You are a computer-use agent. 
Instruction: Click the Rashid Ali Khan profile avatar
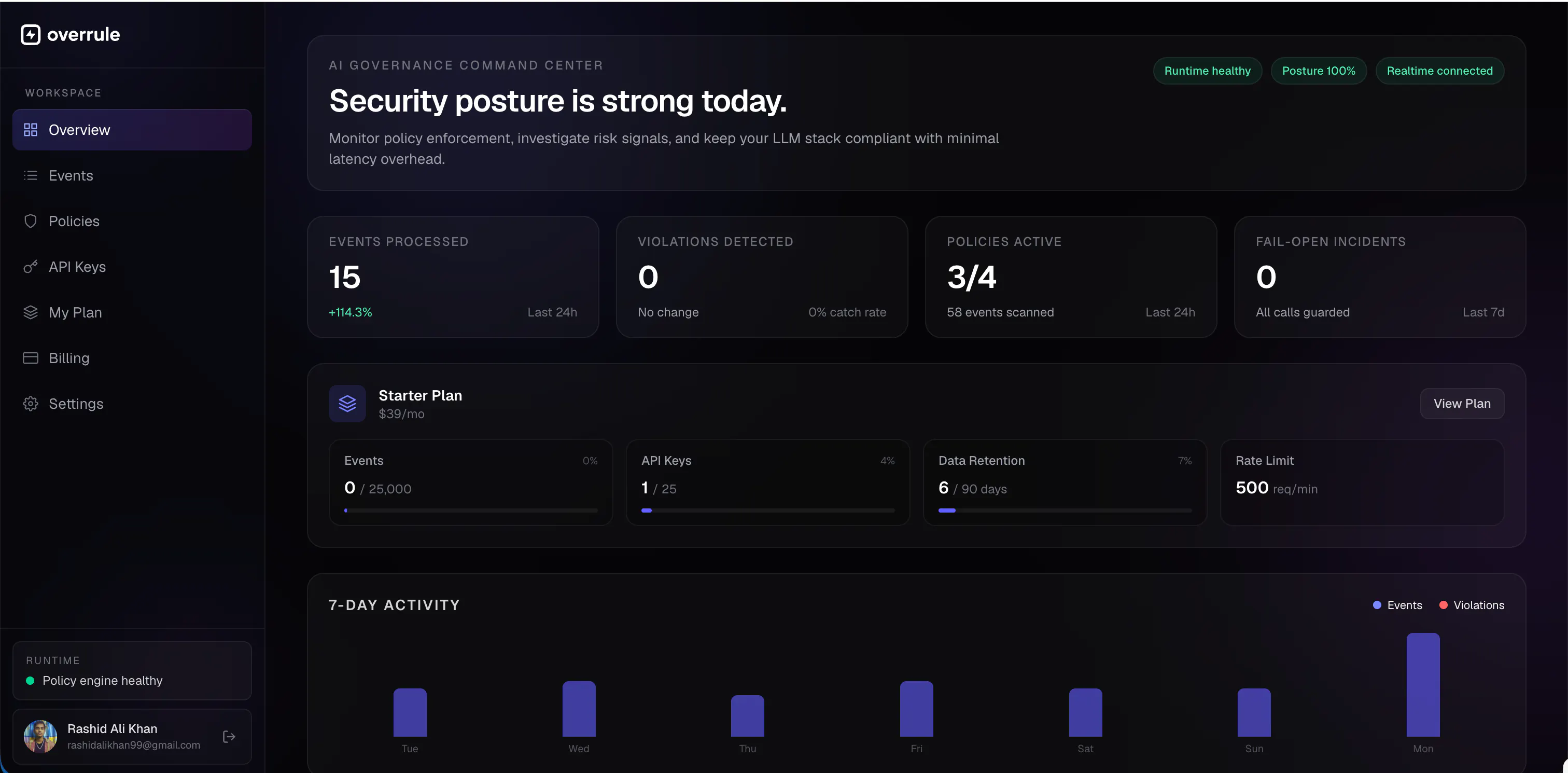coord(40,737)
